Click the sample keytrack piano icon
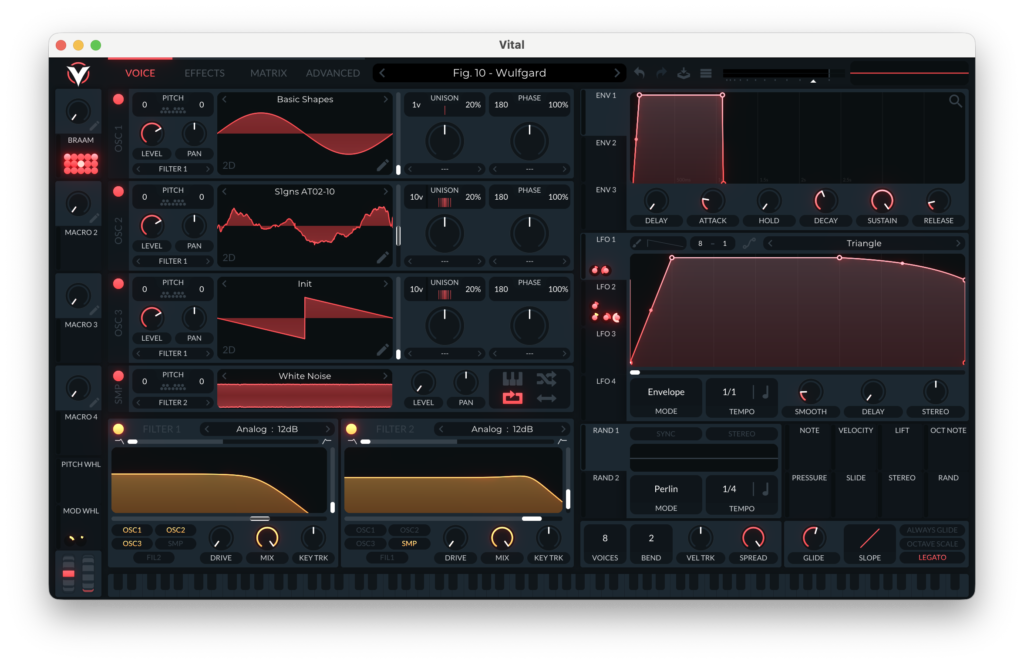 pos(513,379)
